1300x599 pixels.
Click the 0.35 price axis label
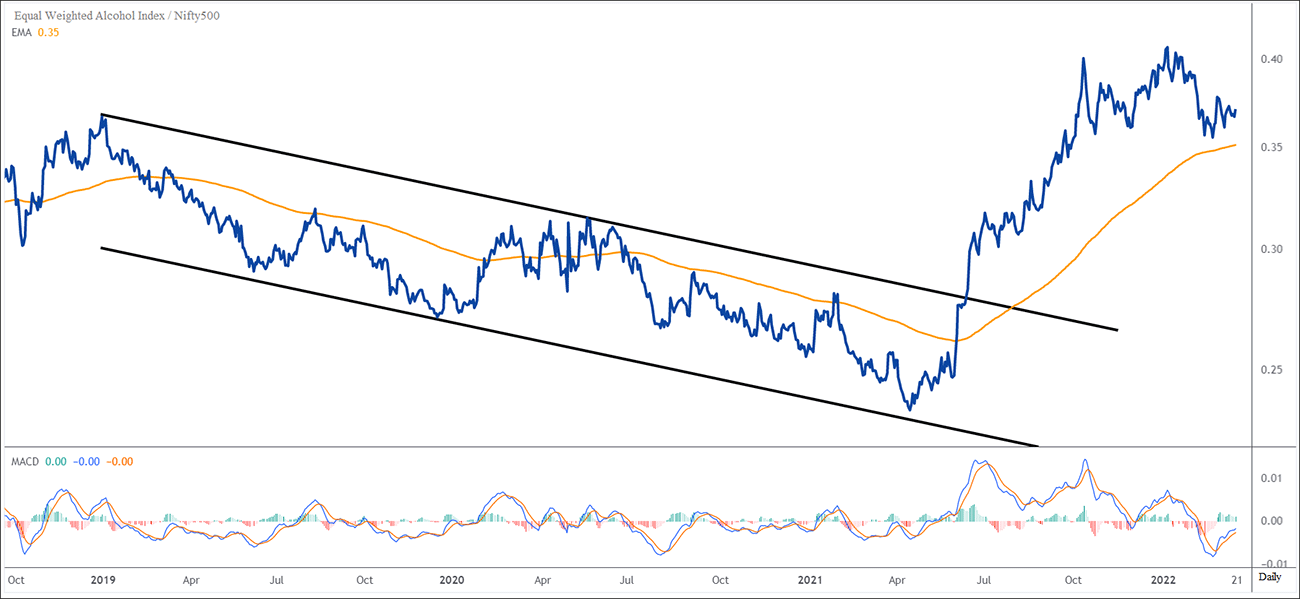click(x=1271, y=148)
